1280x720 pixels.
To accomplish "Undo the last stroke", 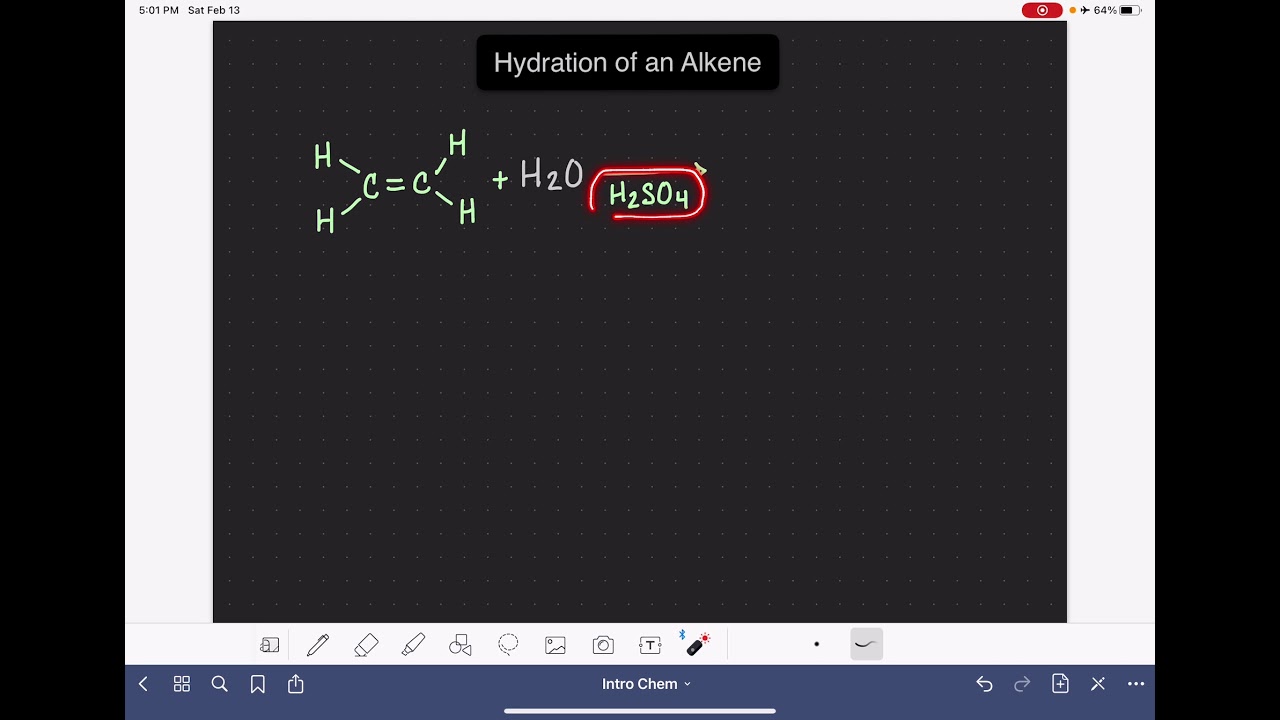I will pos(984,684).
